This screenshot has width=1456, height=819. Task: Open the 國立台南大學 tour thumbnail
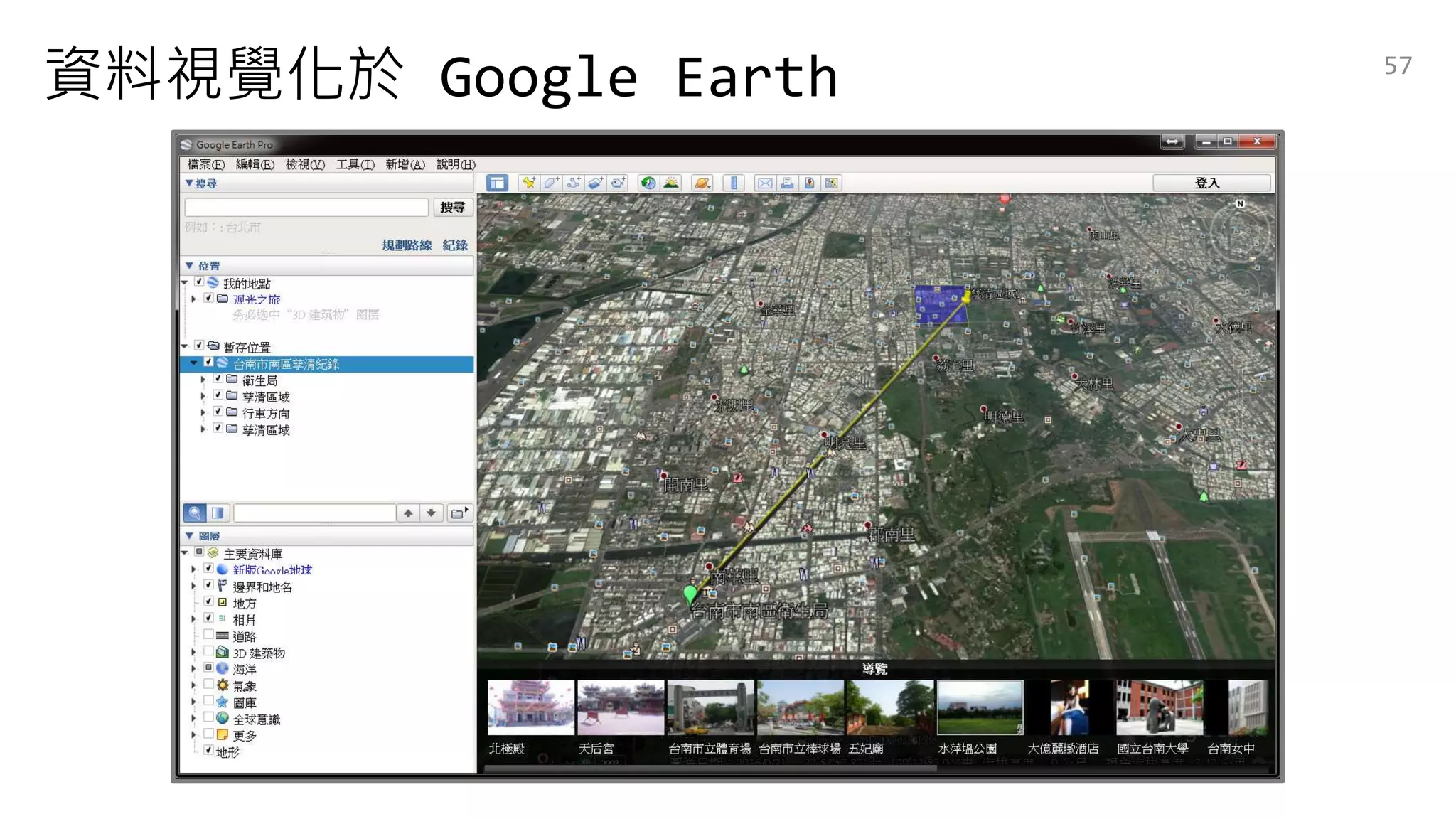coord(1160,707)
